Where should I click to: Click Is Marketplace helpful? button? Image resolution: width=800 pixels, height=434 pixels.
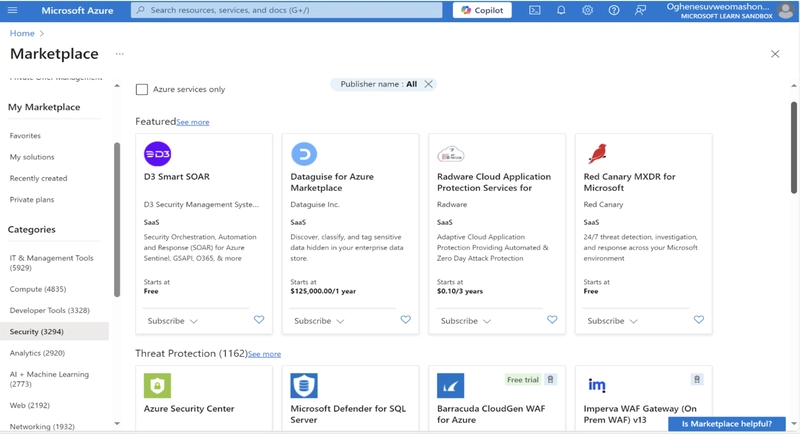[x=727, y=424]
